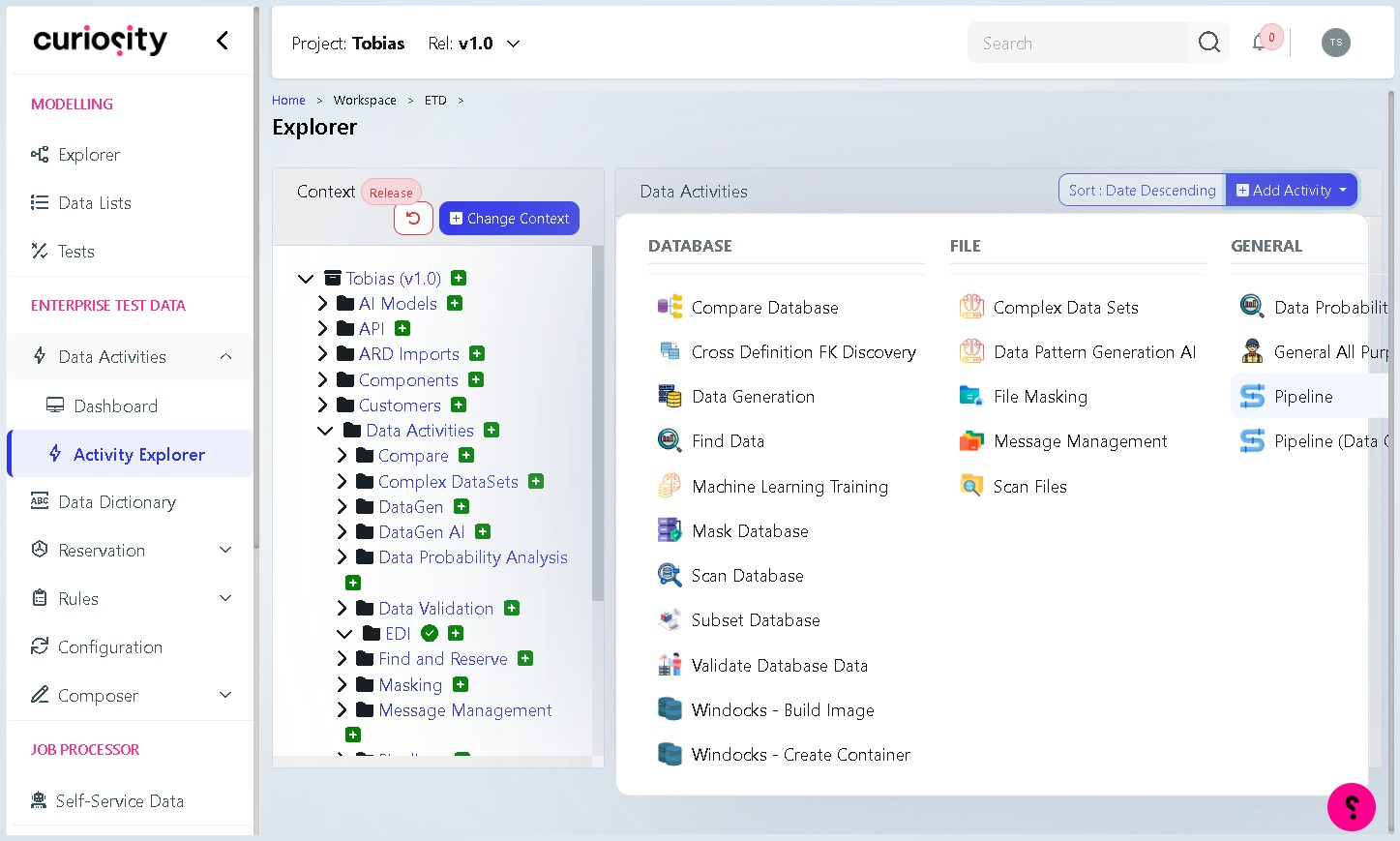Click the Workspace breadcrumb
The height and width of the screenshot is (841, 1400).
pyautogui.click(x=365, y=100)
